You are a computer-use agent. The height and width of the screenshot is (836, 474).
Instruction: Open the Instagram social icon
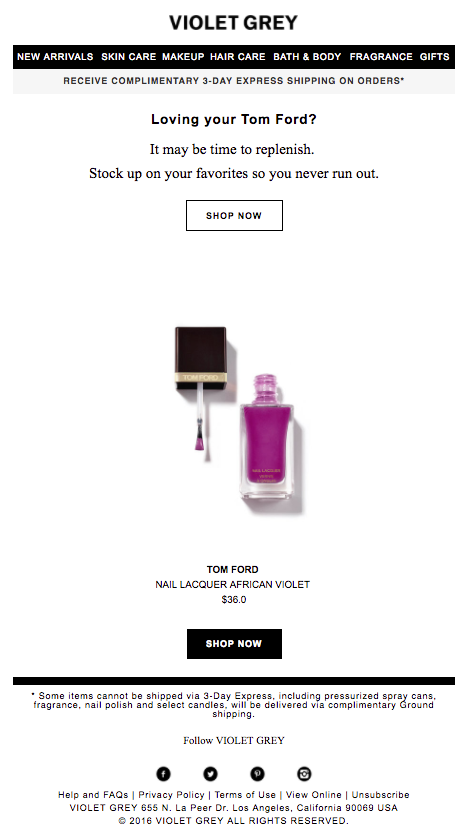[304, 774]
